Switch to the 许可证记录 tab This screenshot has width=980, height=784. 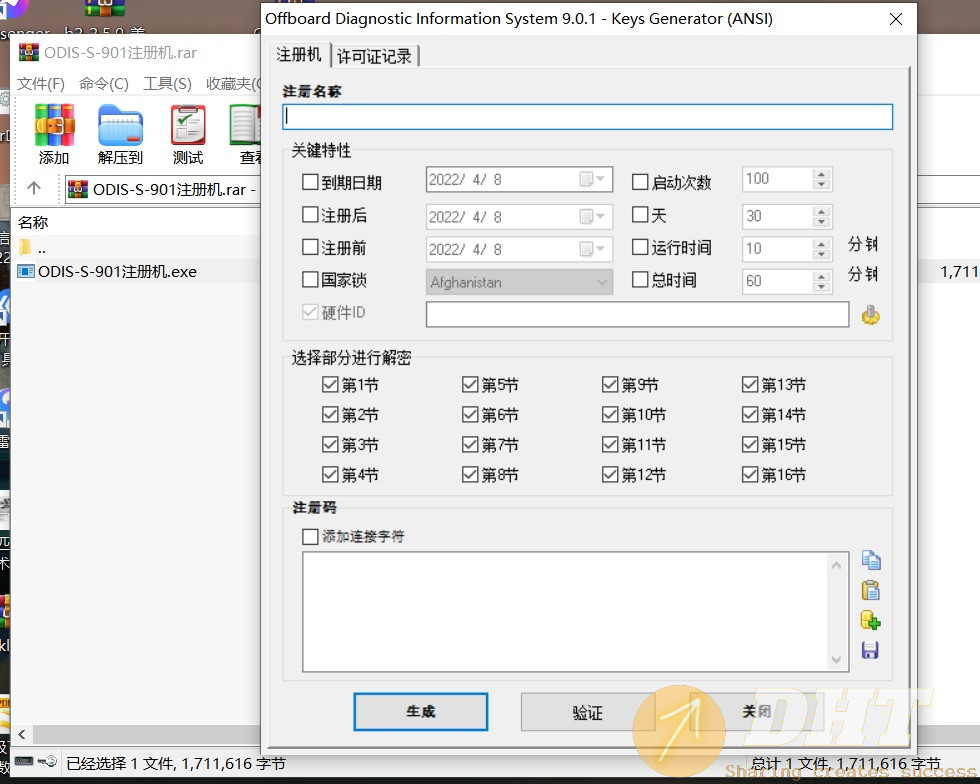(374, 56)
